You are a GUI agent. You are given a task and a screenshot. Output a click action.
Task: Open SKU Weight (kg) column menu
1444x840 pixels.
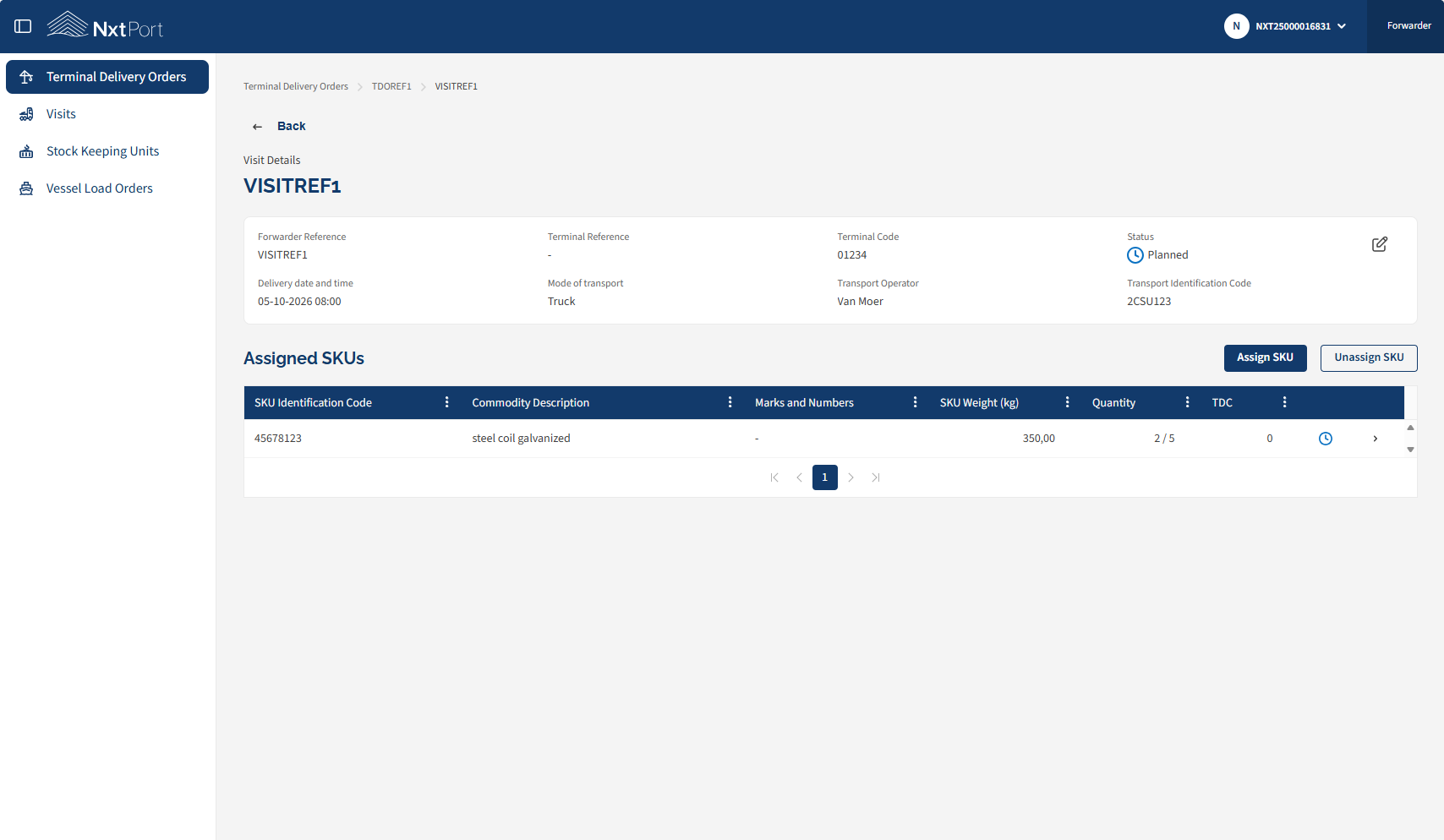[x=1068, y=402]
